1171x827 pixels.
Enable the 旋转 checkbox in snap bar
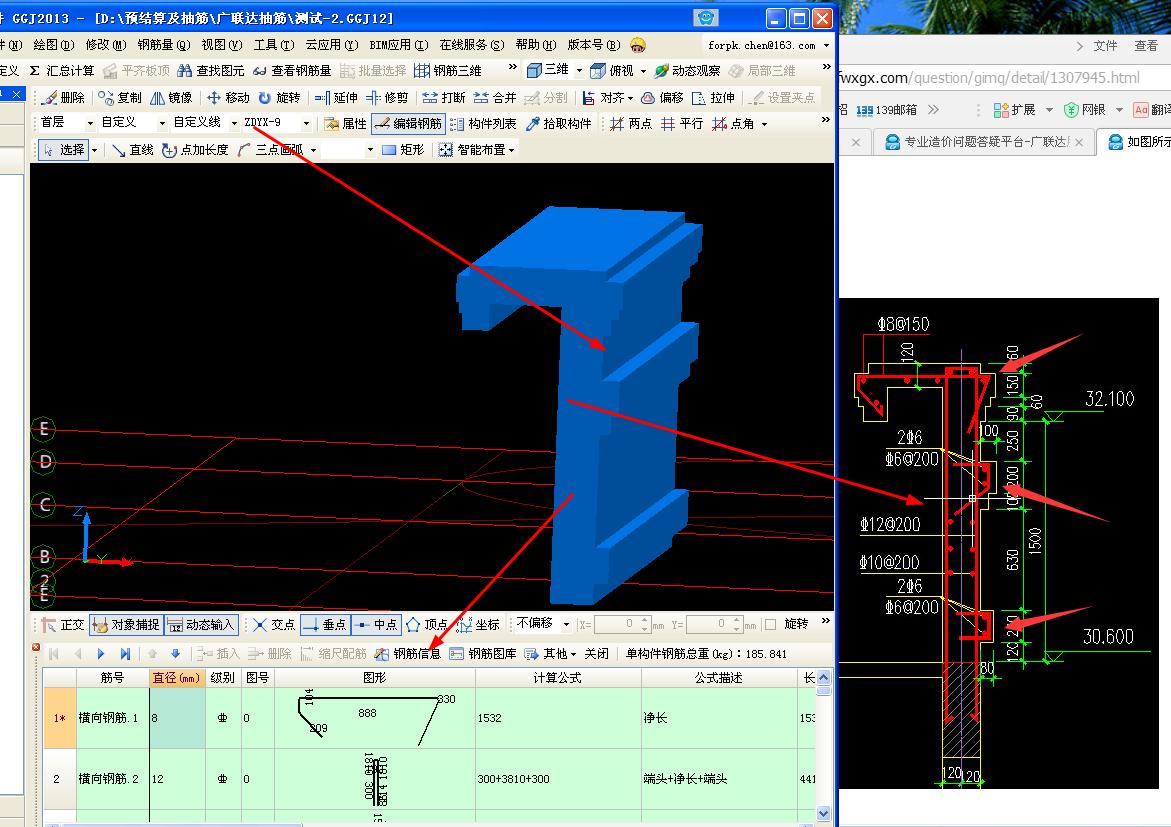[770, 625]
